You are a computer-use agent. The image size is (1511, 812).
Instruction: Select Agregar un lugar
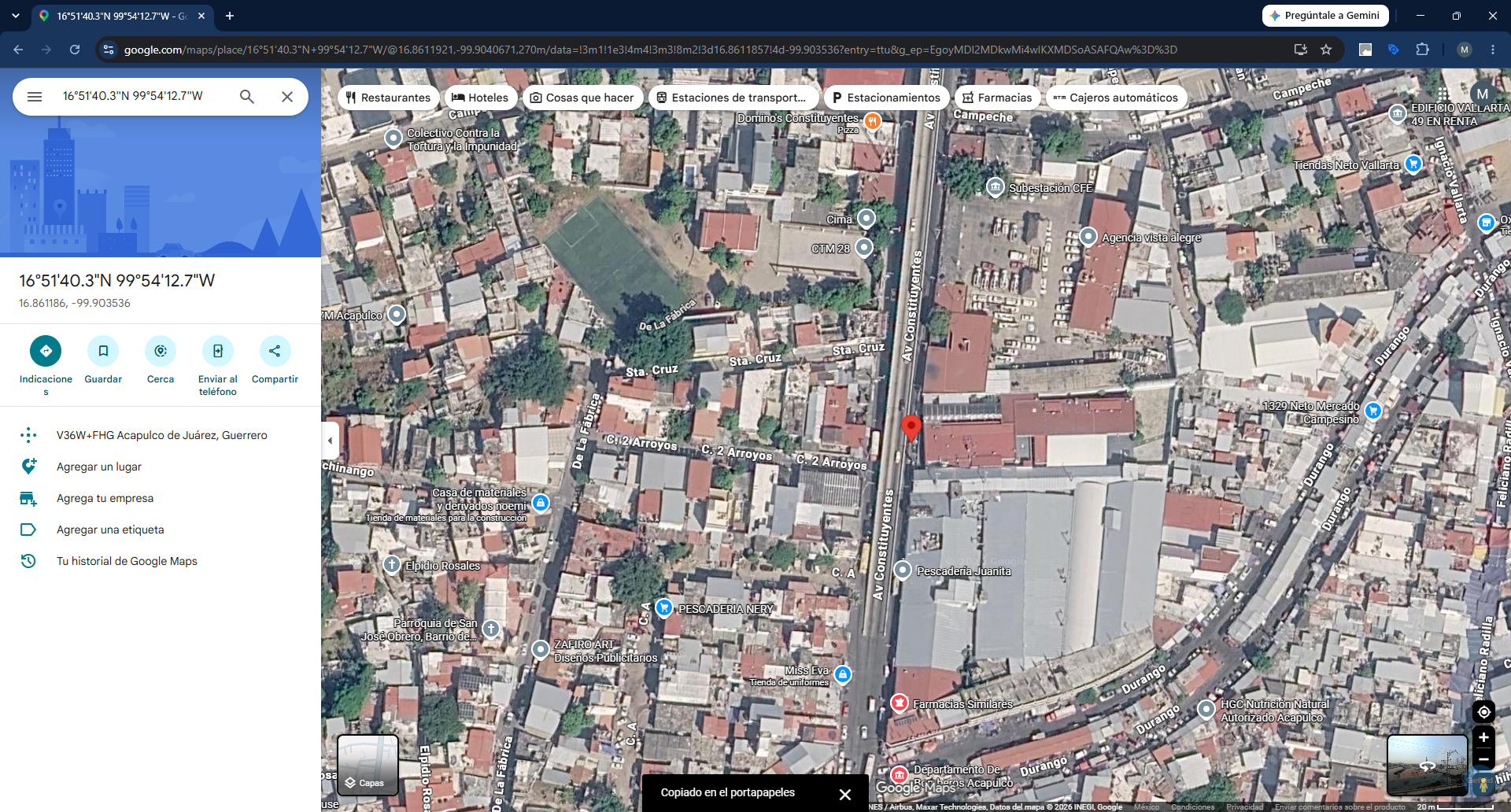point(161,467)
